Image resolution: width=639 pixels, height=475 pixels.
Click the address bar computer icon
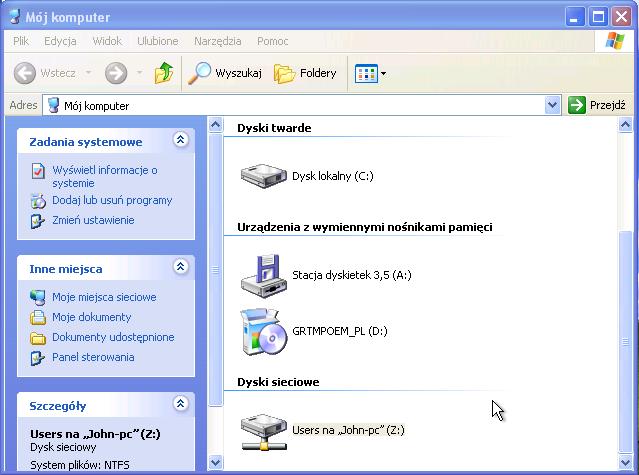coord(53,106)
